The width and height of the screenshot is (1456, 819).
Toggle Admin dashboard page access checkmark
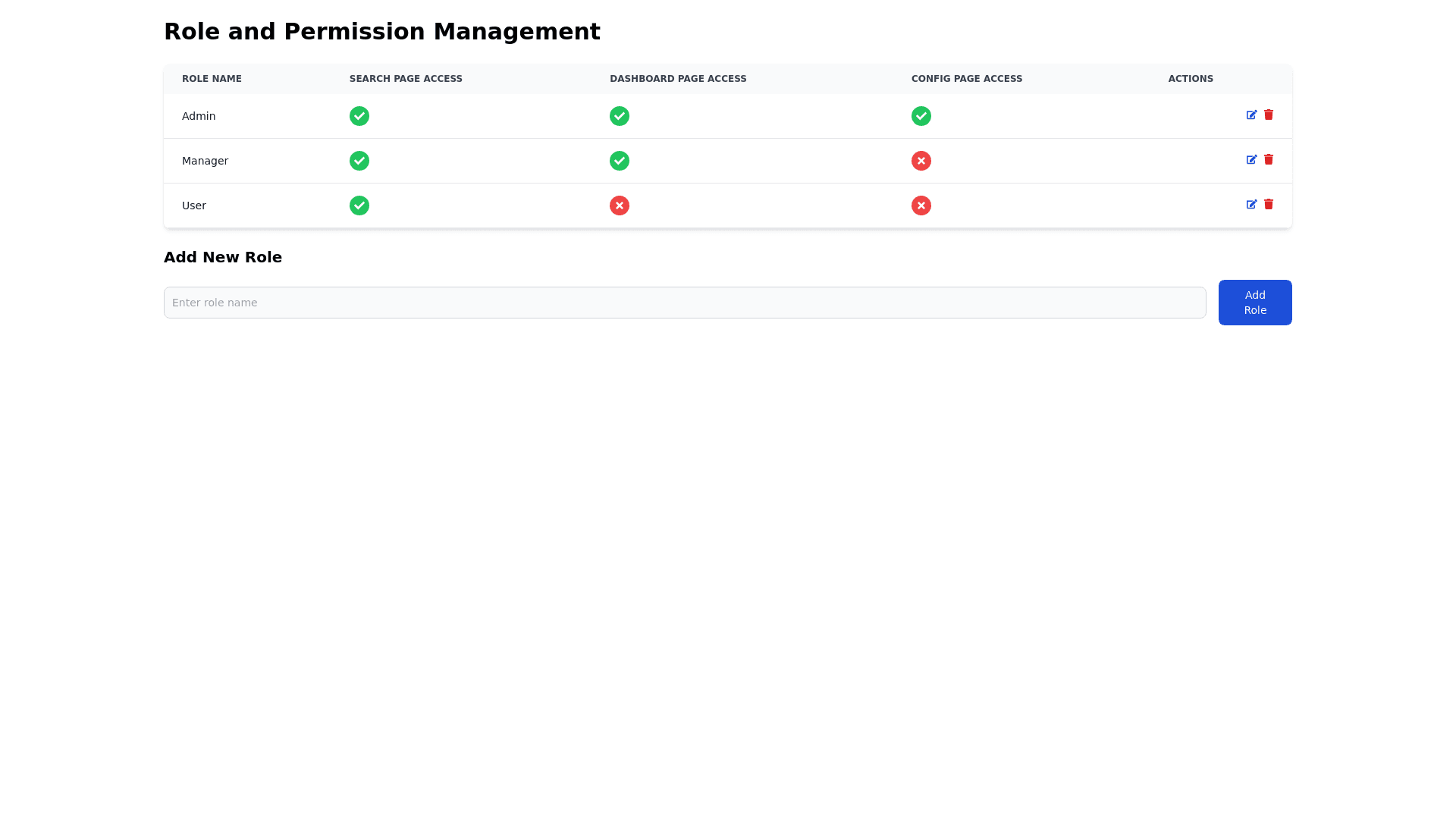click(620, 116)
